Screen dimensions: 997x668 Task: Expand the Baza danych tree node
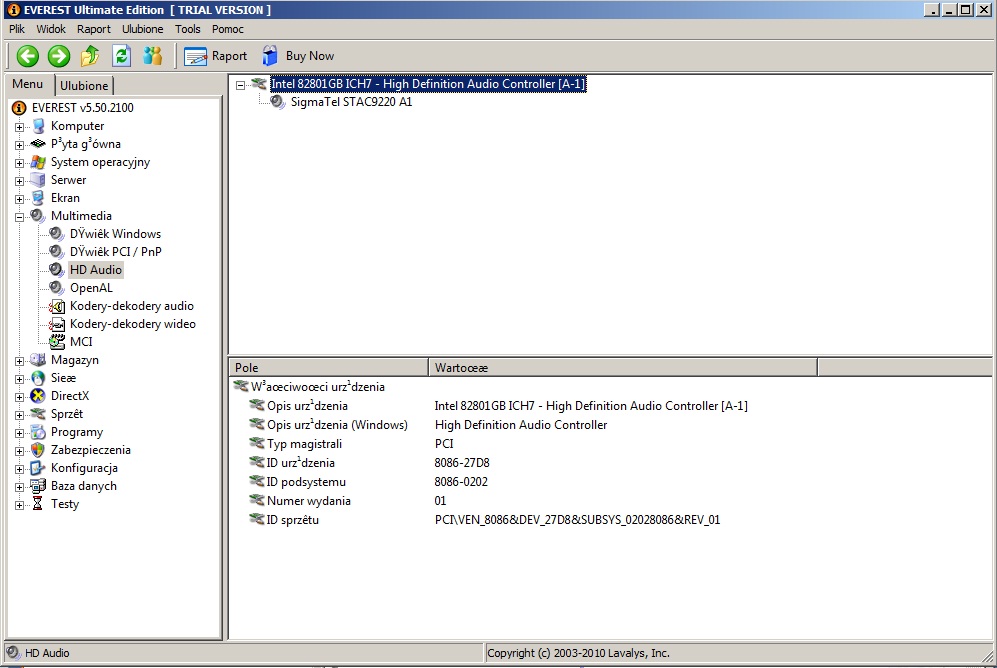pos(20,487)
